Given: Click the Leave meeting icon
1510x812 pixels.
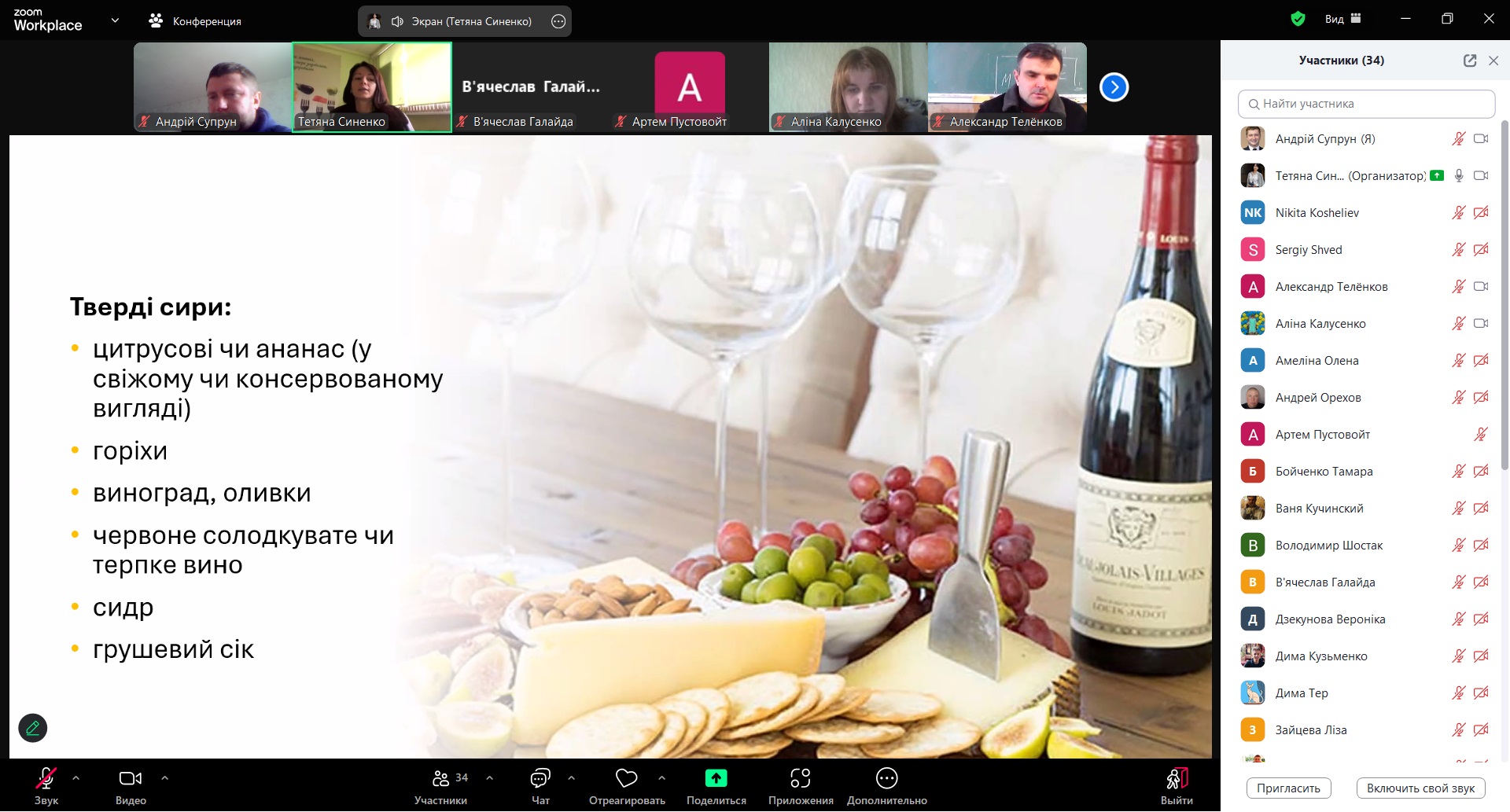Looking at the screenshot, I should pos(1177,778).
